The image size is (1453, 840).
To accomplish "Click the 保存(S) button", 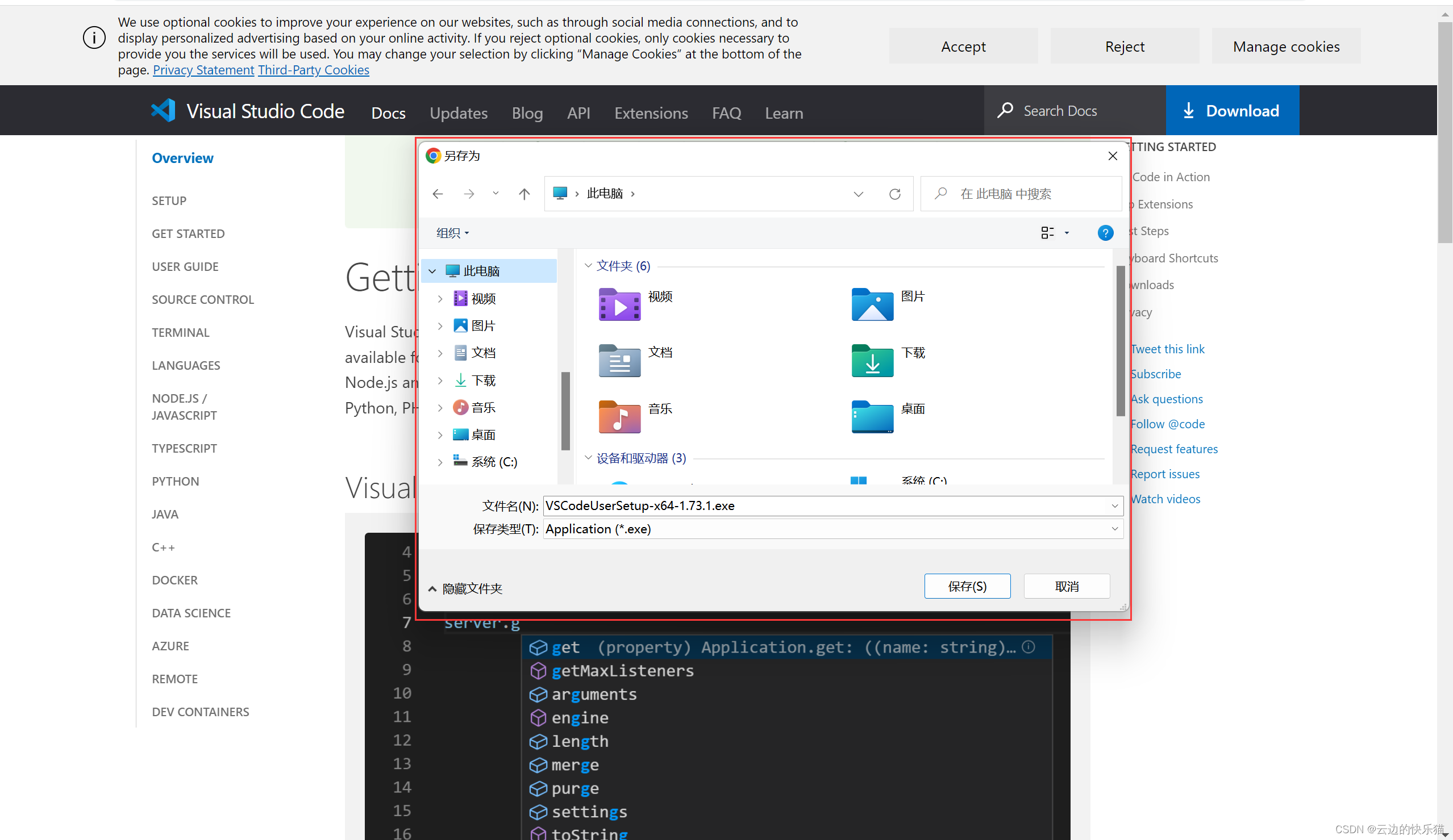I will tap(967, 586).
